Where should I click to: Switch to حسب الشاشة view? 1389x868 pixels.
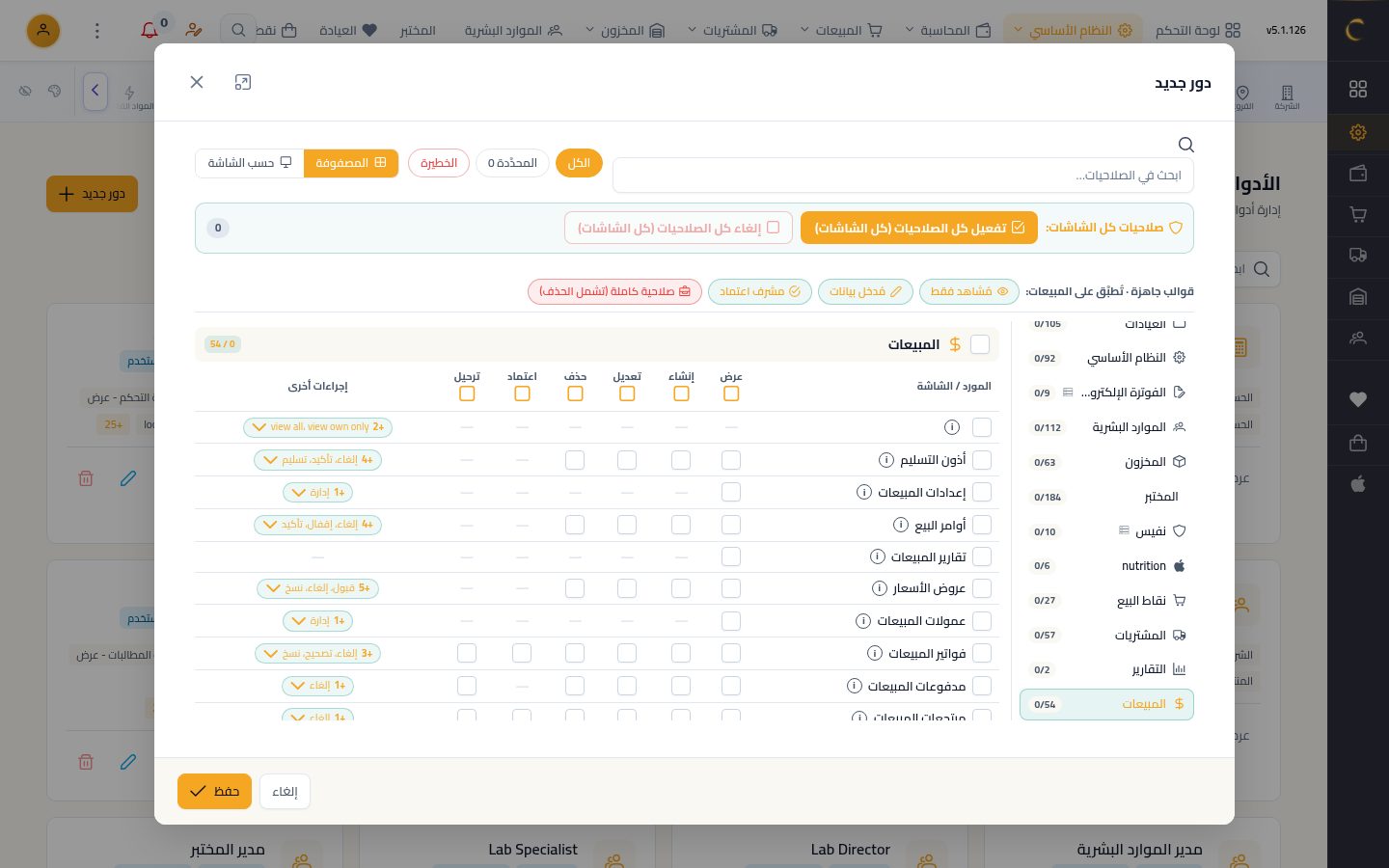point(250,163)
